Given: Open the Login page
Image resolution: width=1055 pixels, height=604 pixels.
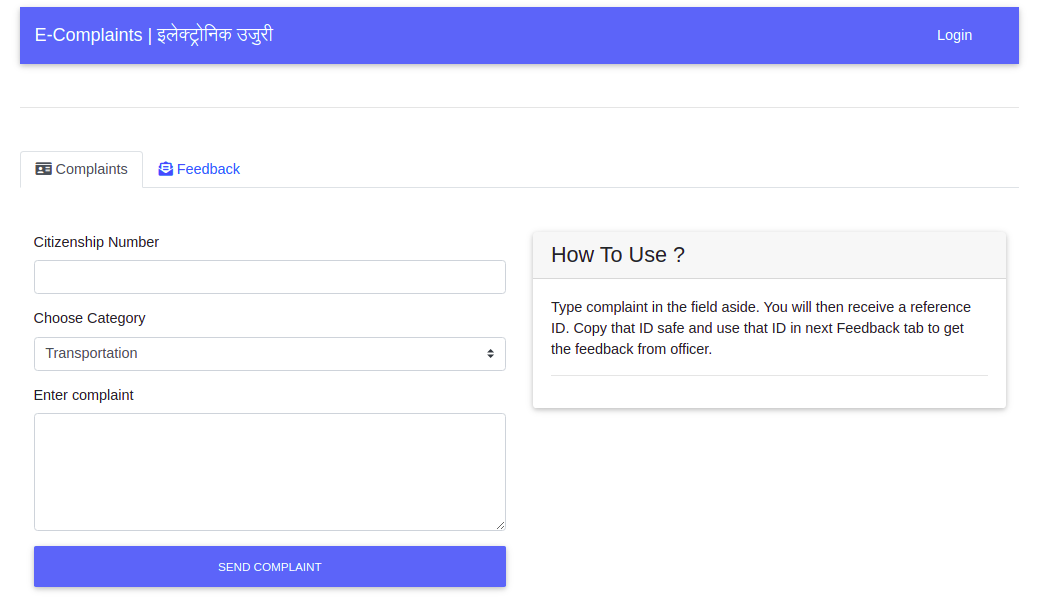Looking at the screenshot, I should 954,35.
